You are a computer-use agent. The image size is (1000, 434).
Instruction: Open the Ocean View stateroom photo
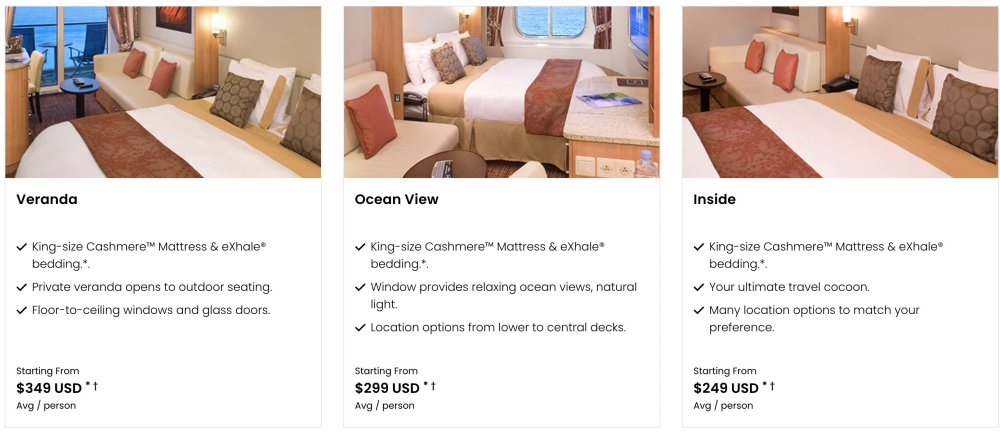point(501,92)
